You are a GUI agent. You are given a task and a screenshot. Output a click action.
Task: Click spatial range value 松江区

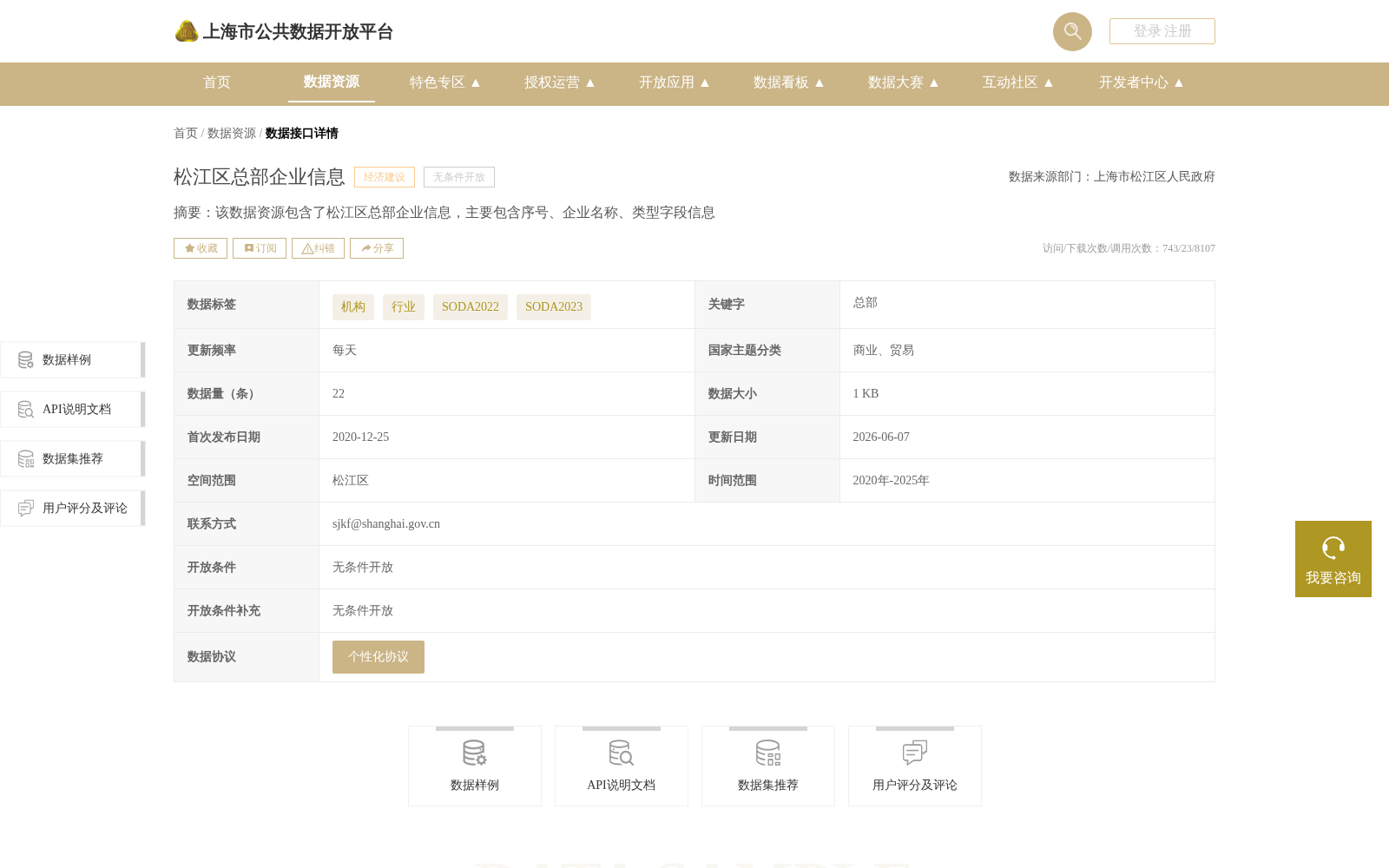click(351, 481)
